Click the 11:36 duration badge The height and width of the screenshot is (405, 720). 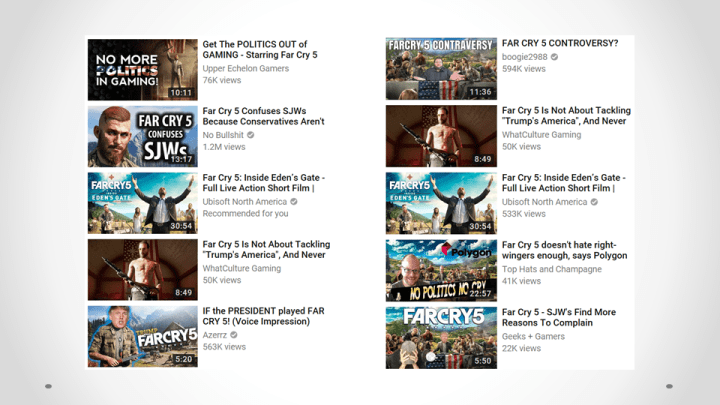(480, 92)
